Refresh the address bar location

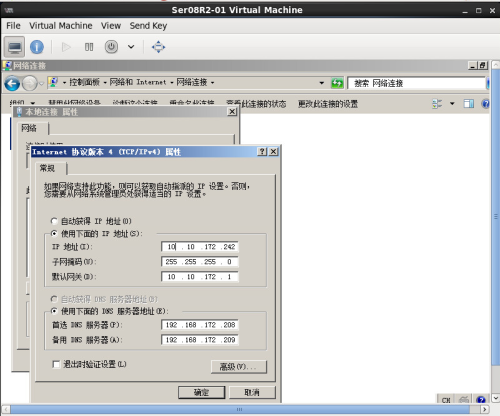tap(337, 83)
